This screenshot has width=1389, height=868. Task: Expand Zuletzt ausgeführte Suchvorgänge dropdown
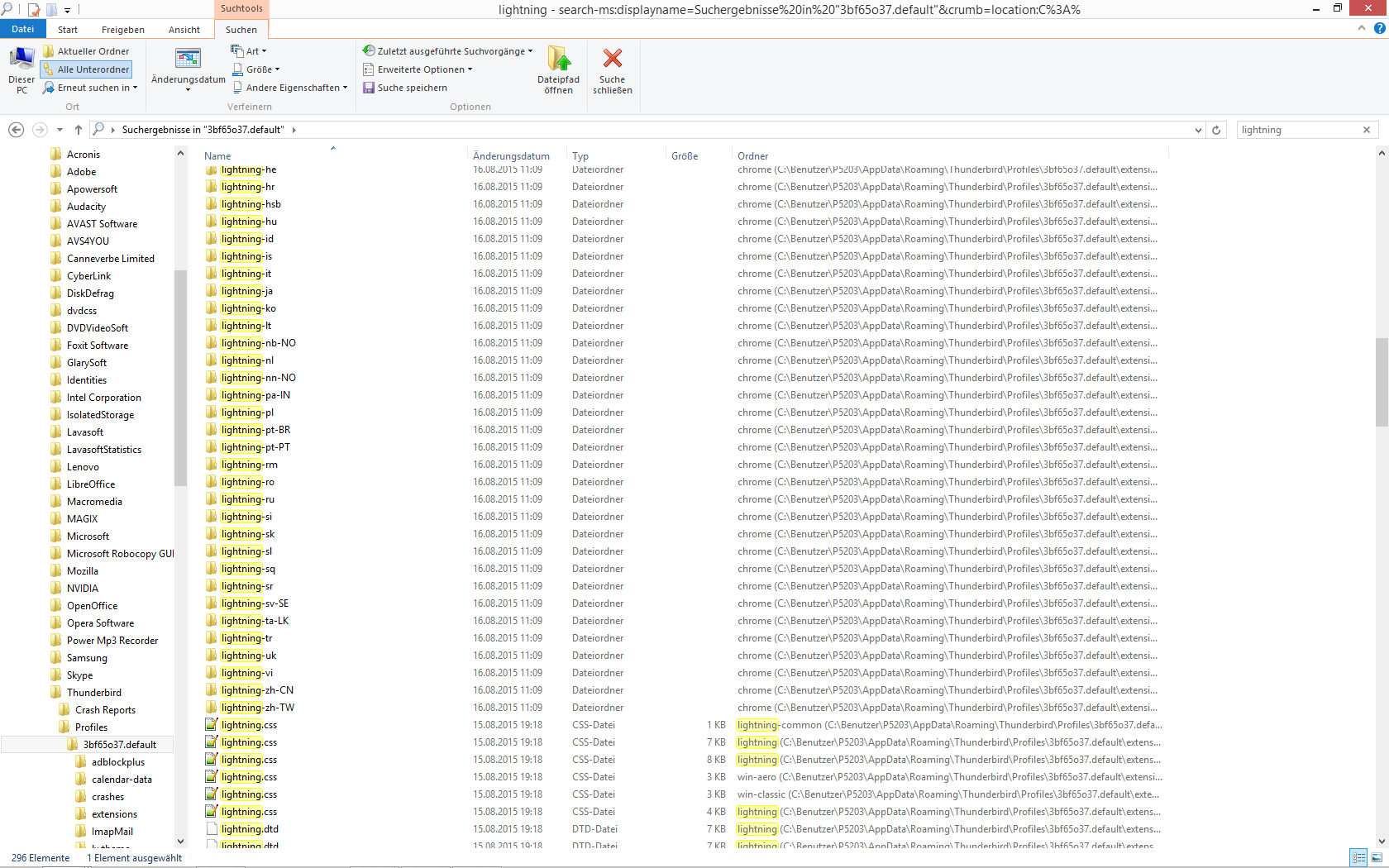[447, 51]
